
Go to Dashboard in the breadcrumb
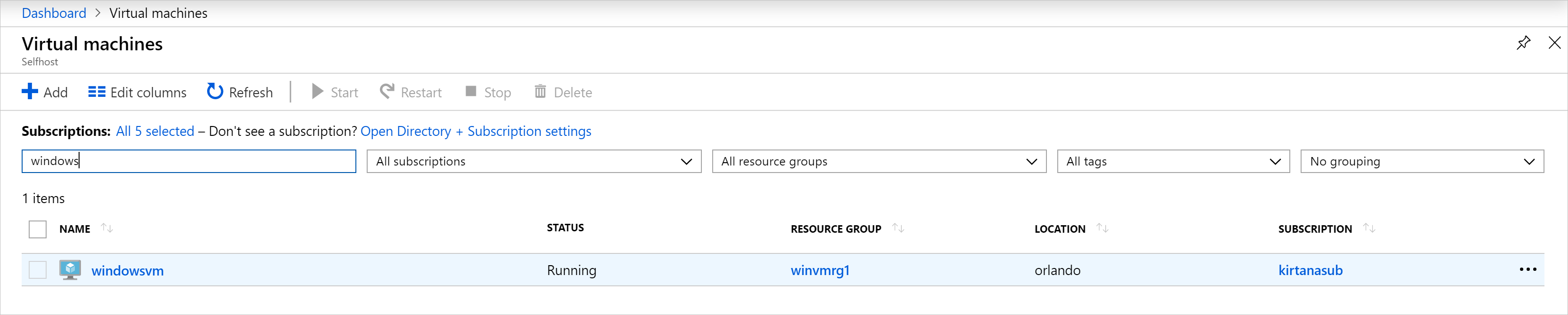54,13
